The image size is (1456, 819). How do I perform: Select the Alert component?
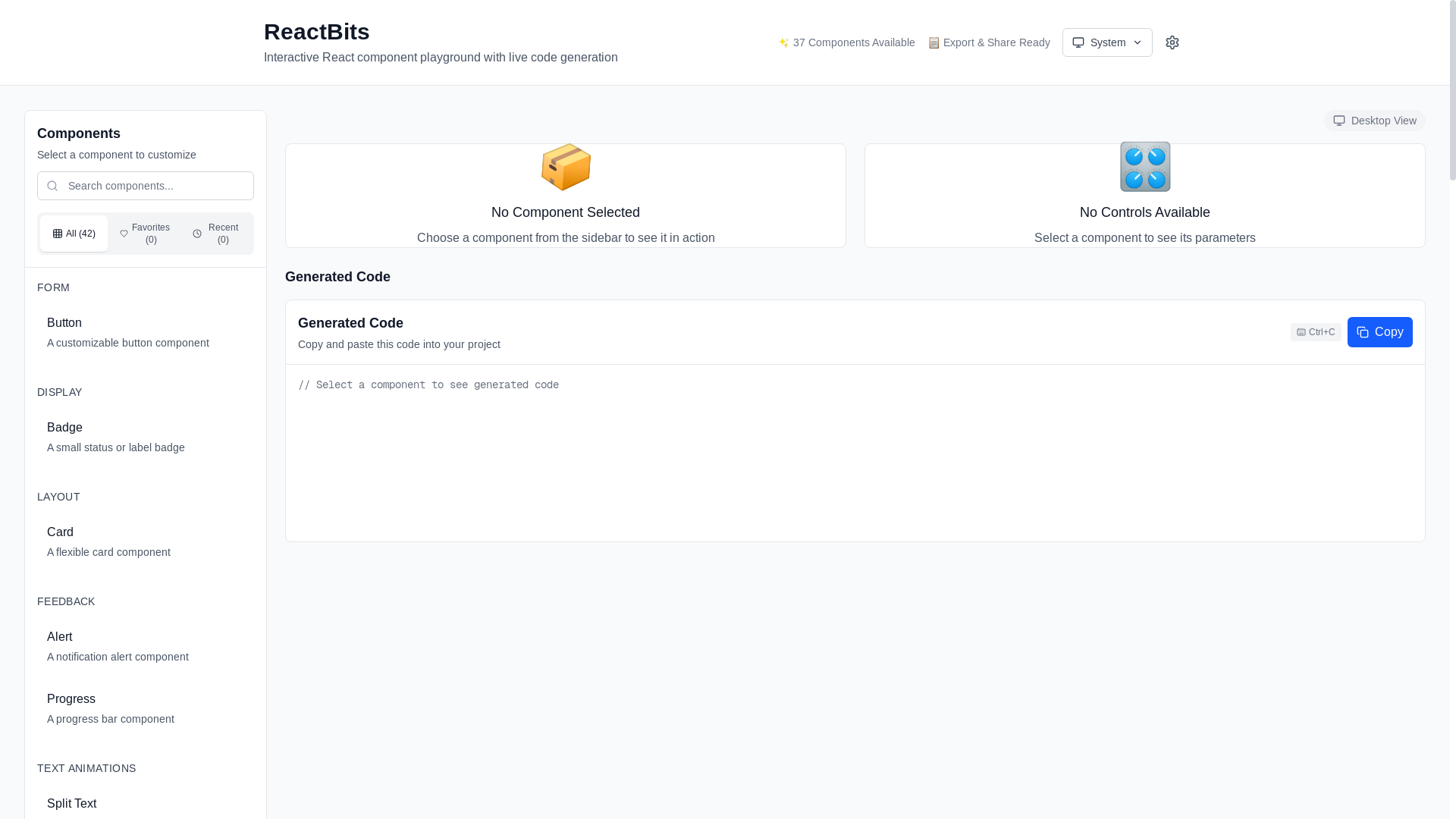coord(146,646)
